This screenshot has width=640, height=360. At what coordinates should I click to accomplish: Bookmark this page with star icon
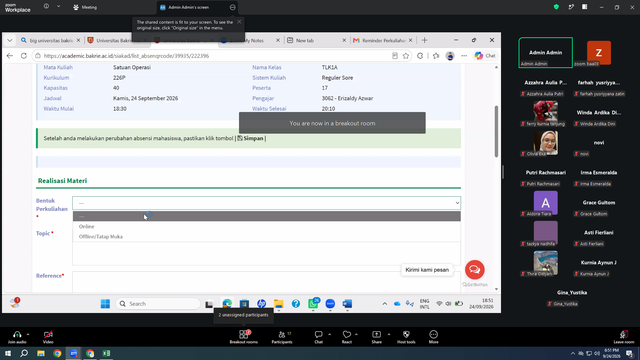click(406, 56)
